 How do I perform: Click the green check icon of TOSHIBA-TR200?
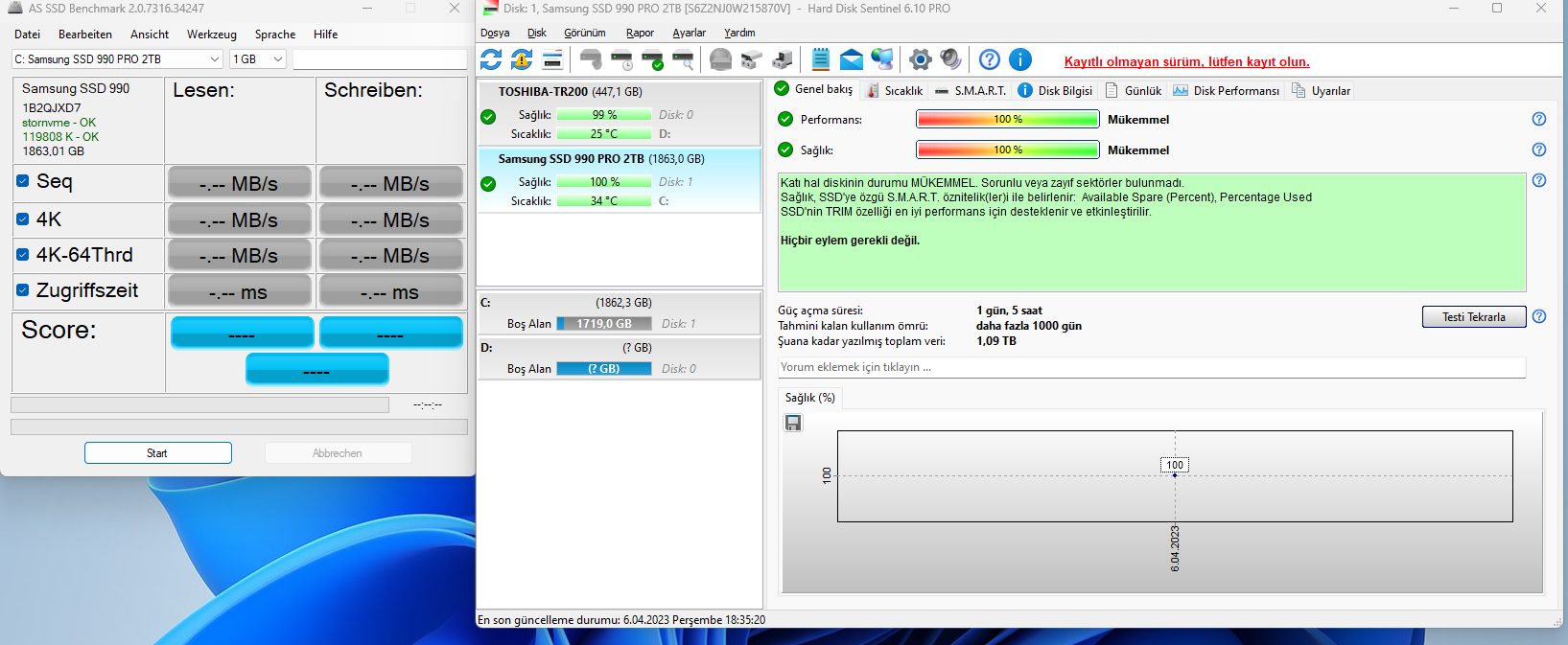point(488,117)
